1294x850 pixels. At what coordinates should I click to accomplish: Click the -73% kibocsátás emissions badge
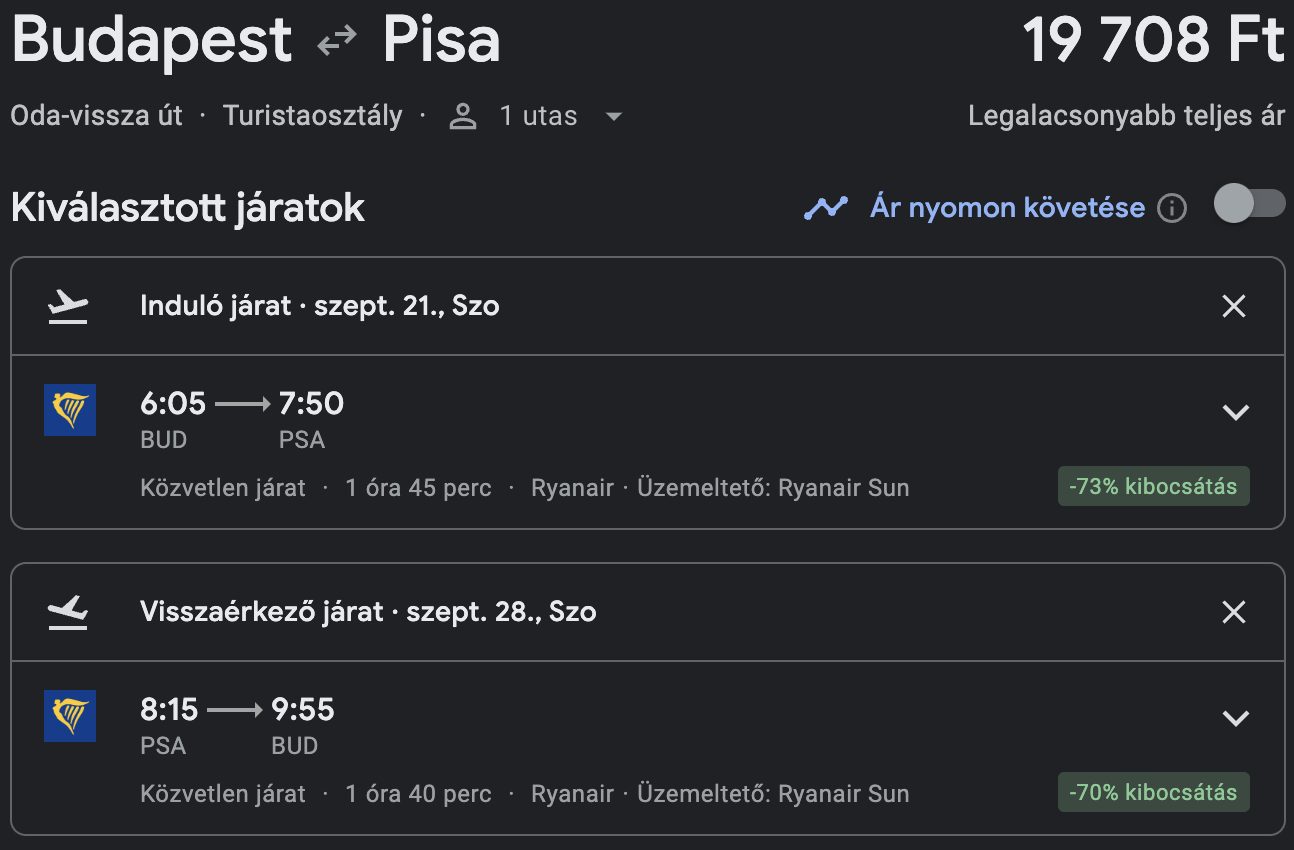(x=1153, y=487)
